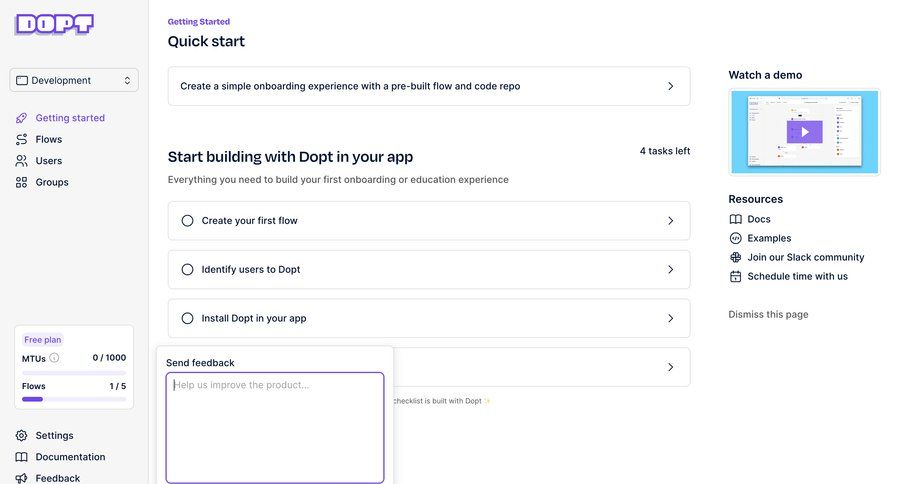
Task: Click the MTUs info icon
Action: coord(54,358)
